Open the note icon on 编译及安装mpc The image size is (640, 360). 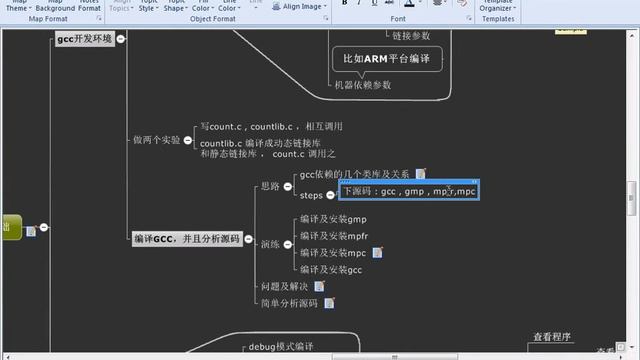[378, 253]
